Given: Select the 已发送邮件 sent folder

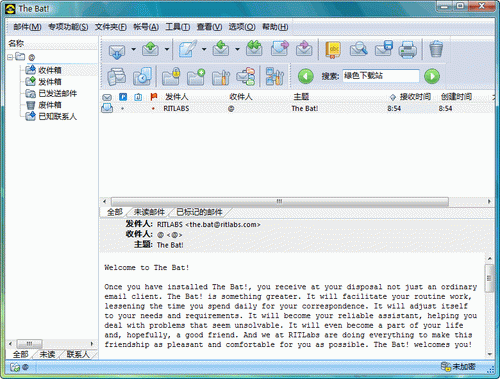Looking at the screenshot, I should pyautogui.click(x=58, y=94).
